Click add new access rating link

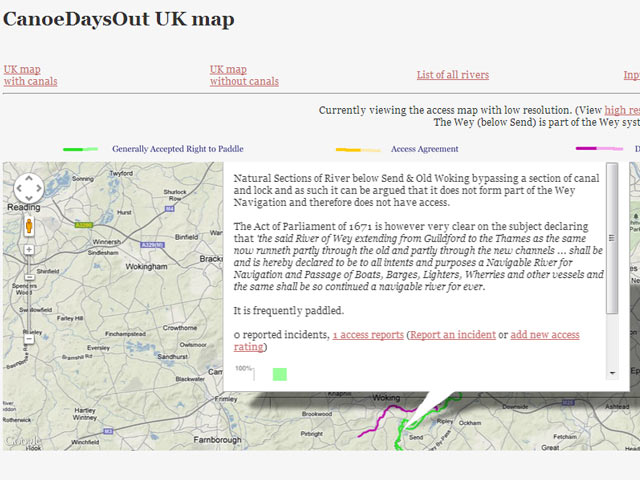[407, 340]
